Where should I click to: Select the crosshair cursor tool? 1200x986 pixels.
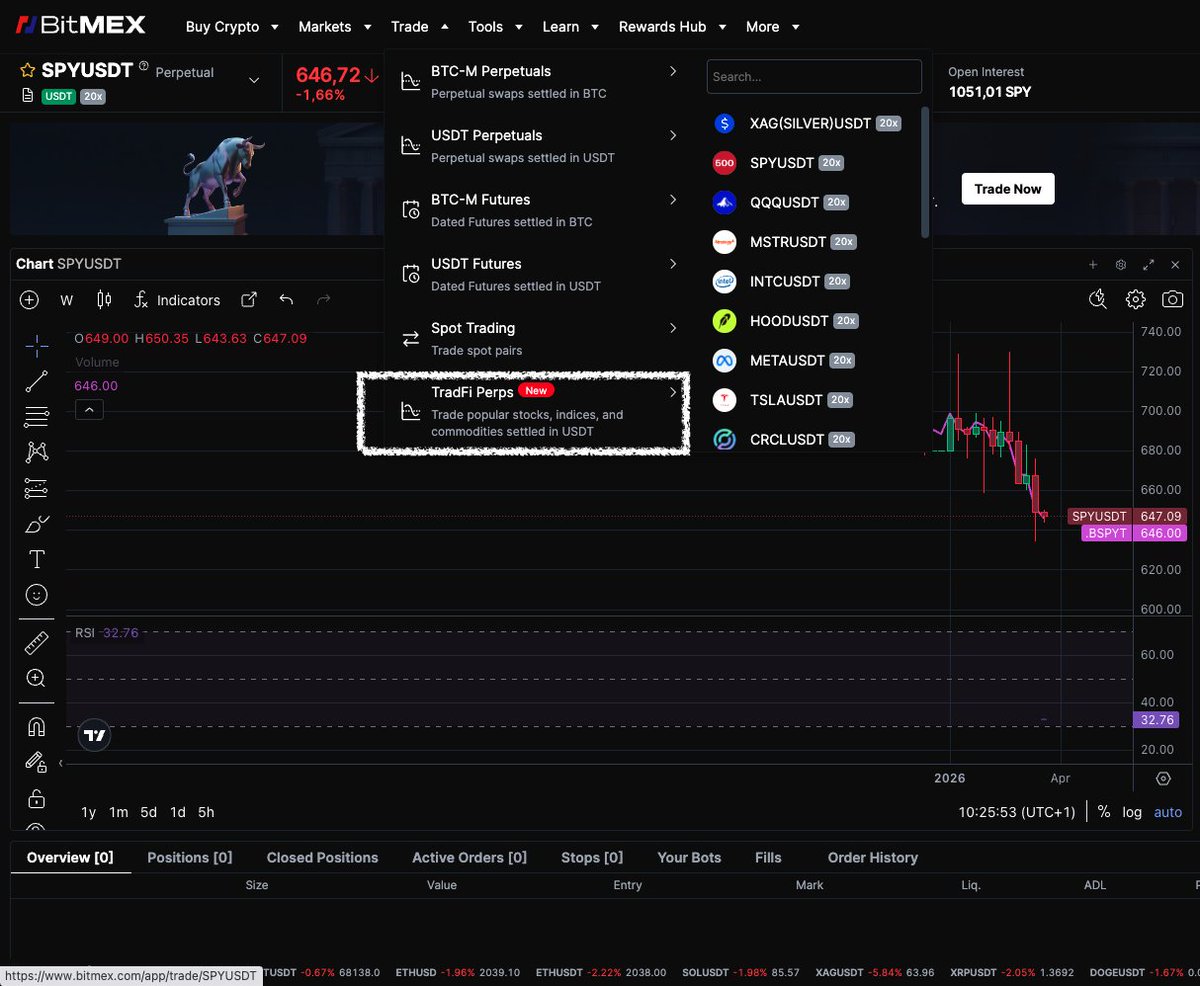click(x=37, y=346)
